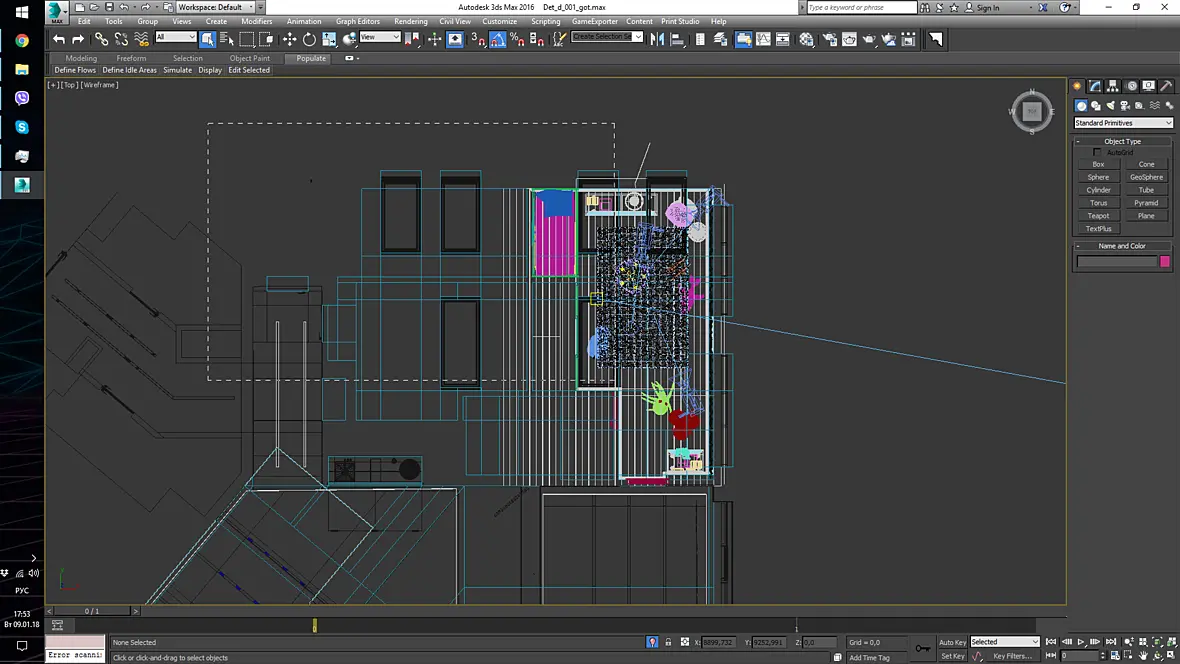Toggle the Spinner Snap button
This screenshot has height=664, width=1180.
(x=537, y=39)
